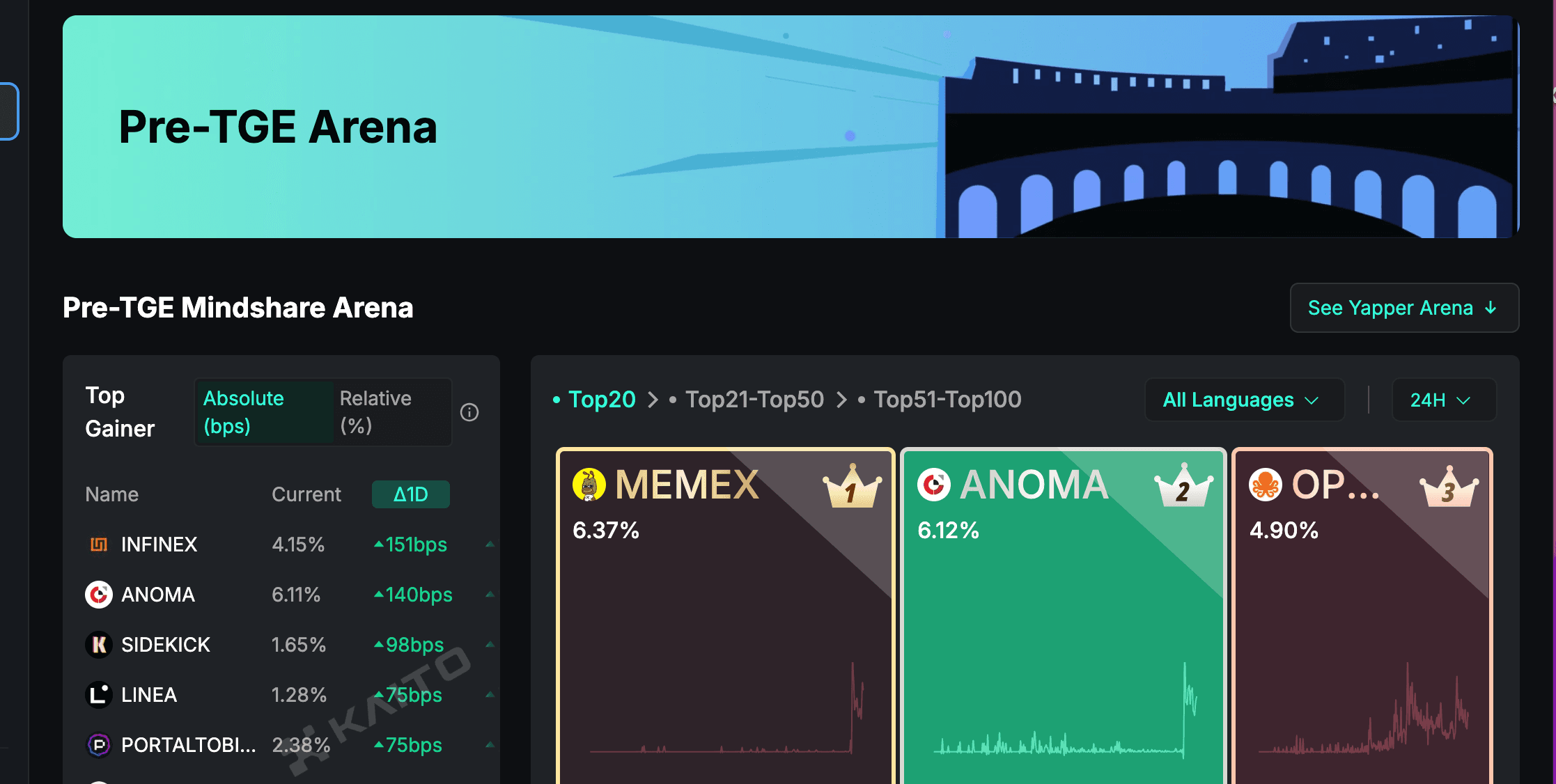Open the 24H timeframe dropdown

click(x=1442, y=400)
